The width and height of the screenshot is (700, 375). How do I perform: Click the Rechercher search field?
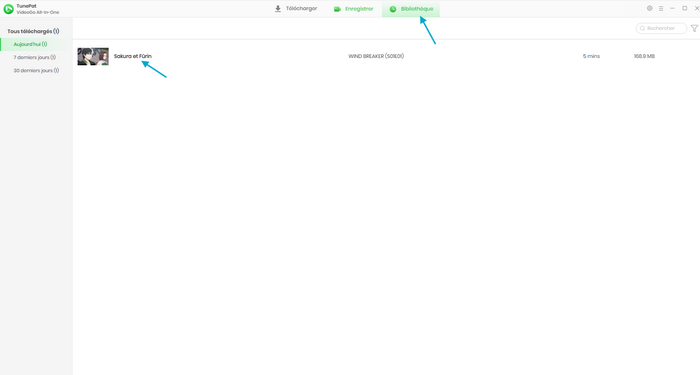[661, 28]
